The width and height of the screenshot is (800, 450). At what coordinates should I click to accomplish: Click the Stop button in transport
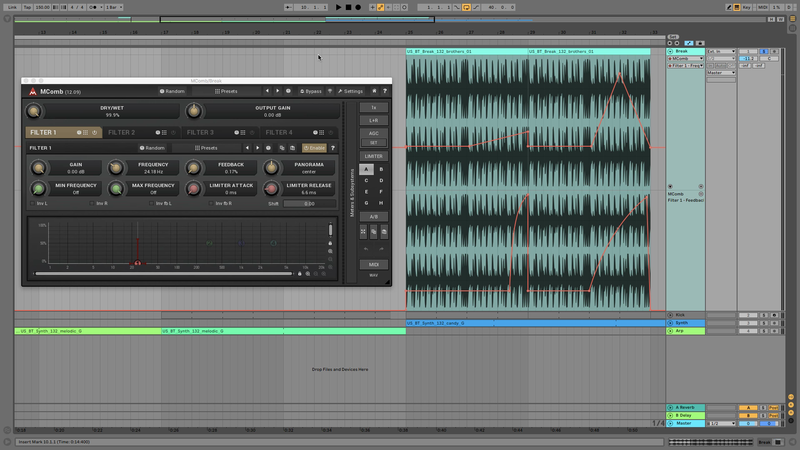(x=348, y=7)
